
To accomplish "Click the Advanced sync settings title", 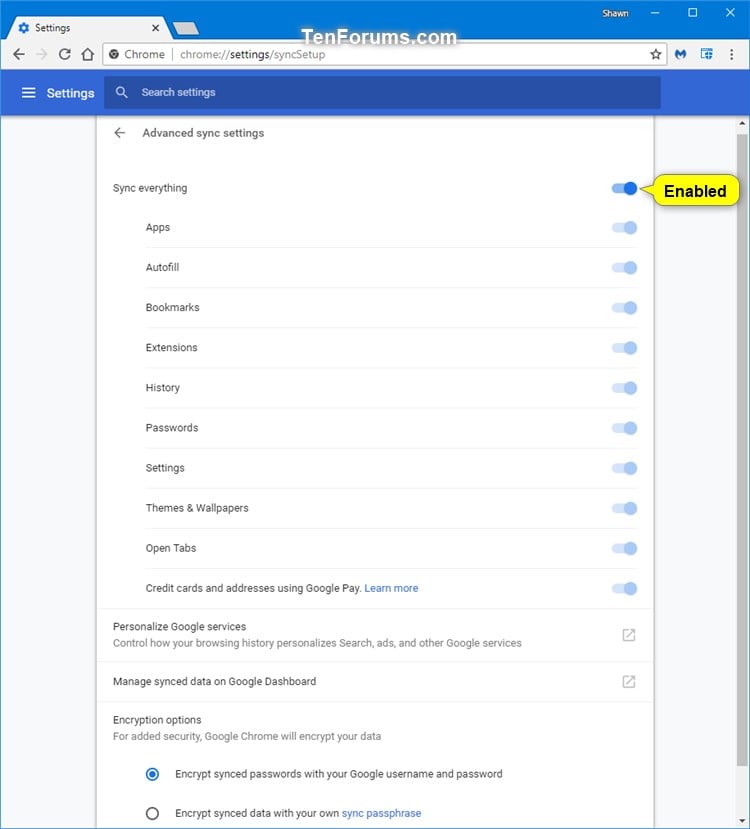I will (x=203, y=133).
